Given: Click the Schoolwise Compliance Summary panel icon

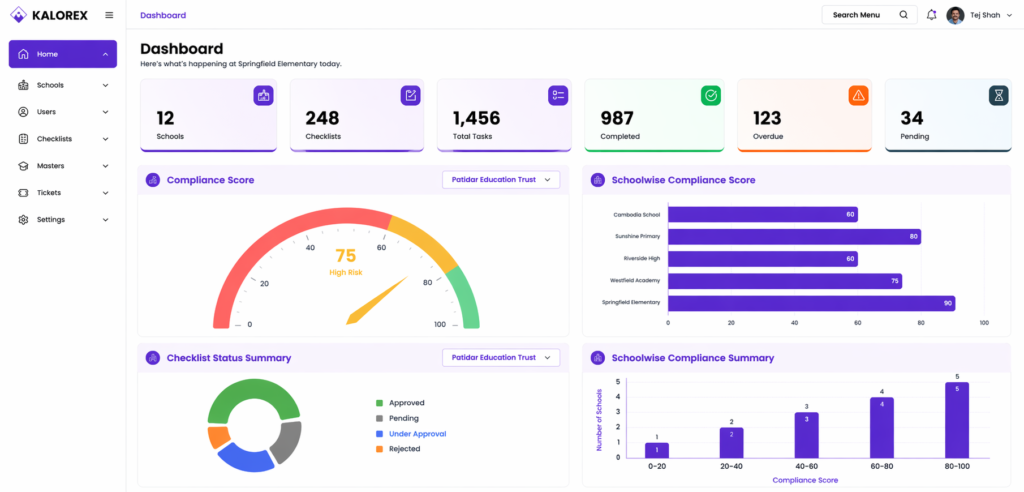Looking at the screenshot, I should pos(598,357).
